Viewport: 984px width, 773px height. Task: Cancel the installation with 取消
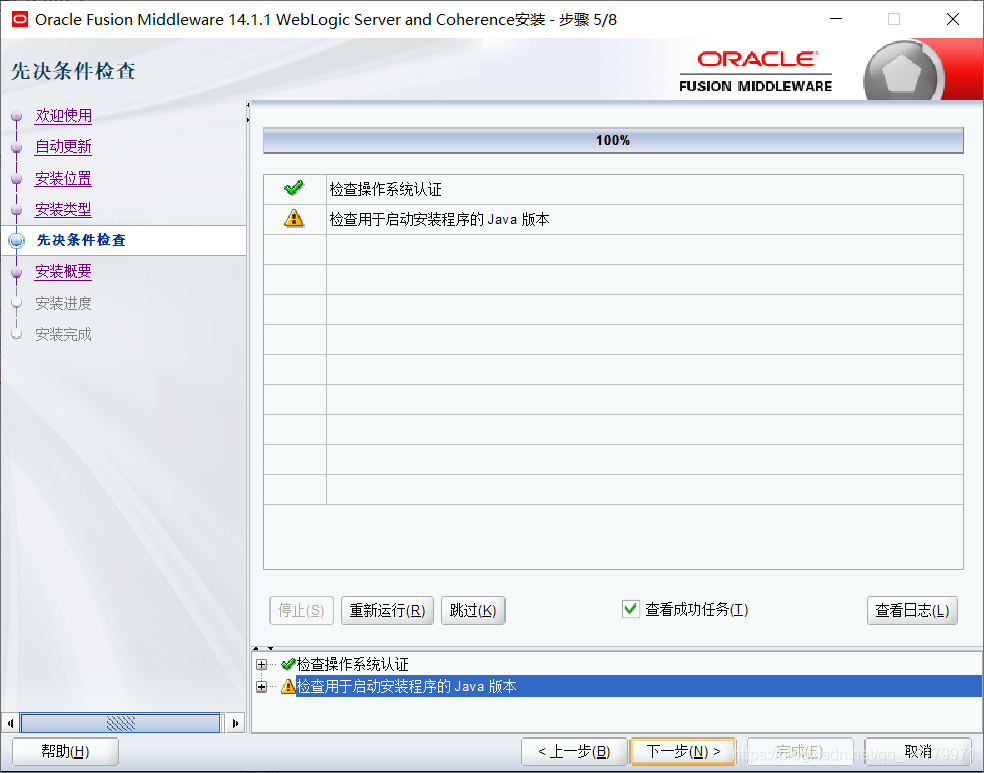918,751
